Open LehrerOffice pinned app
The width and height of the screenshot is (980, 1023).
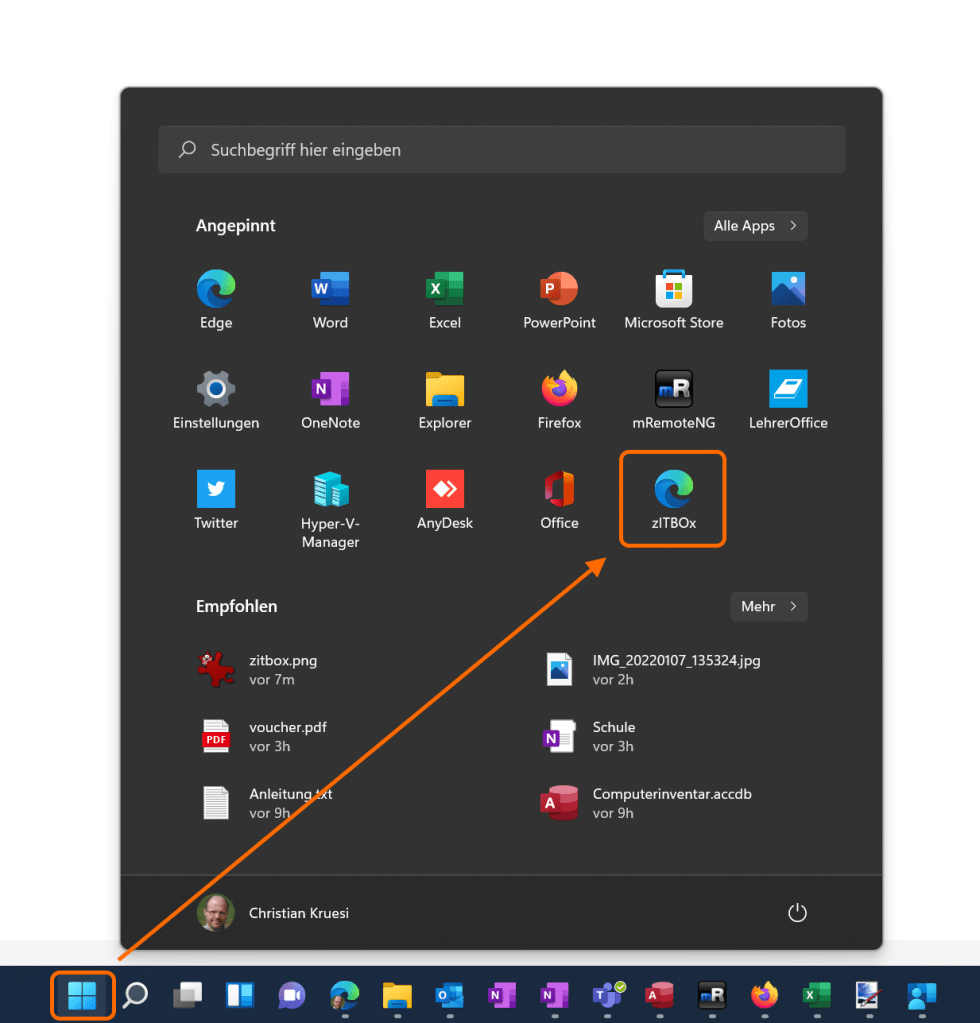click(788, 399)
